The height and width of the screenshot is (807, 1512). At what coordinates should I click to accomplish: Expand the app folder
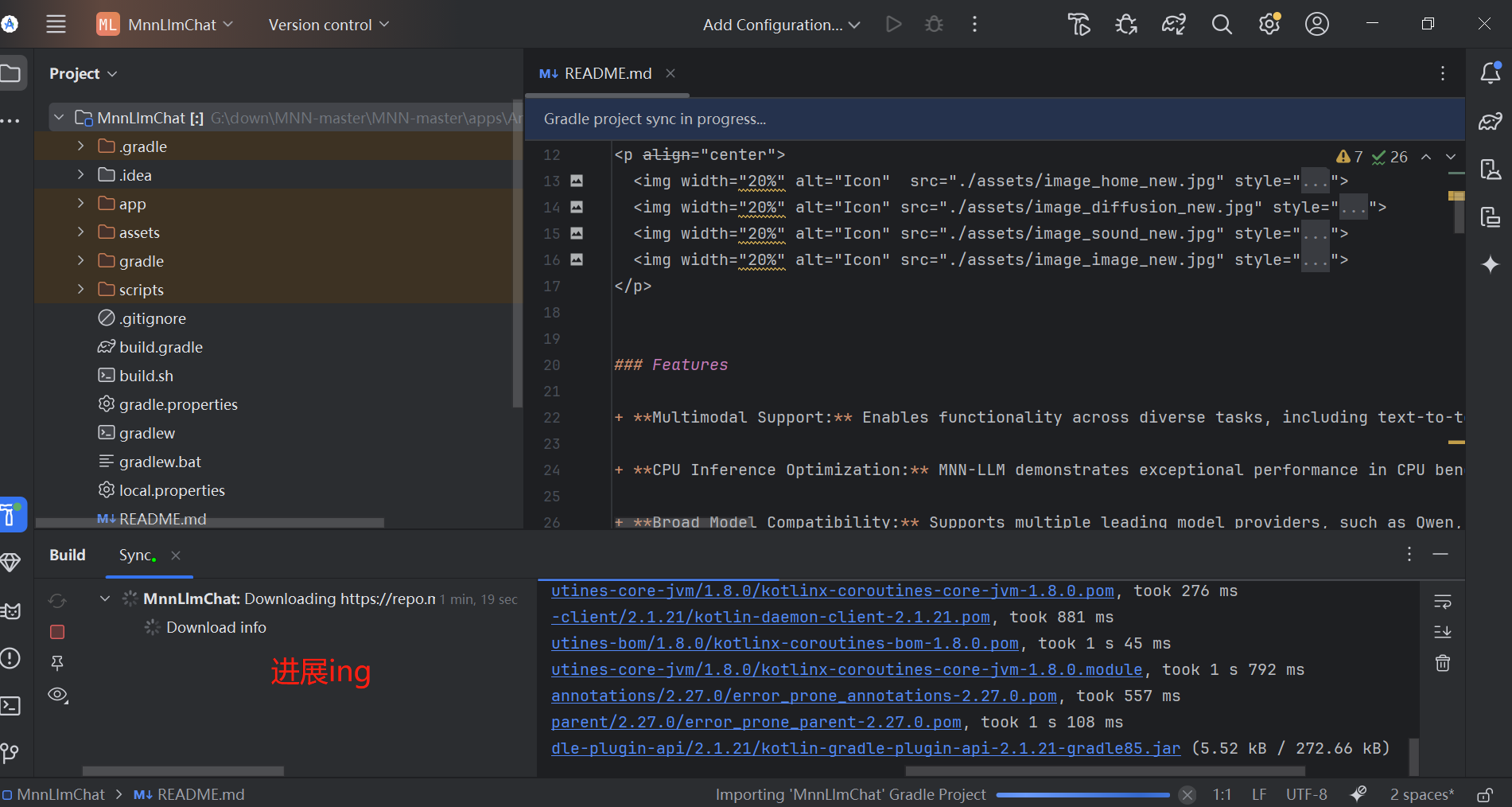pos(80,204)
